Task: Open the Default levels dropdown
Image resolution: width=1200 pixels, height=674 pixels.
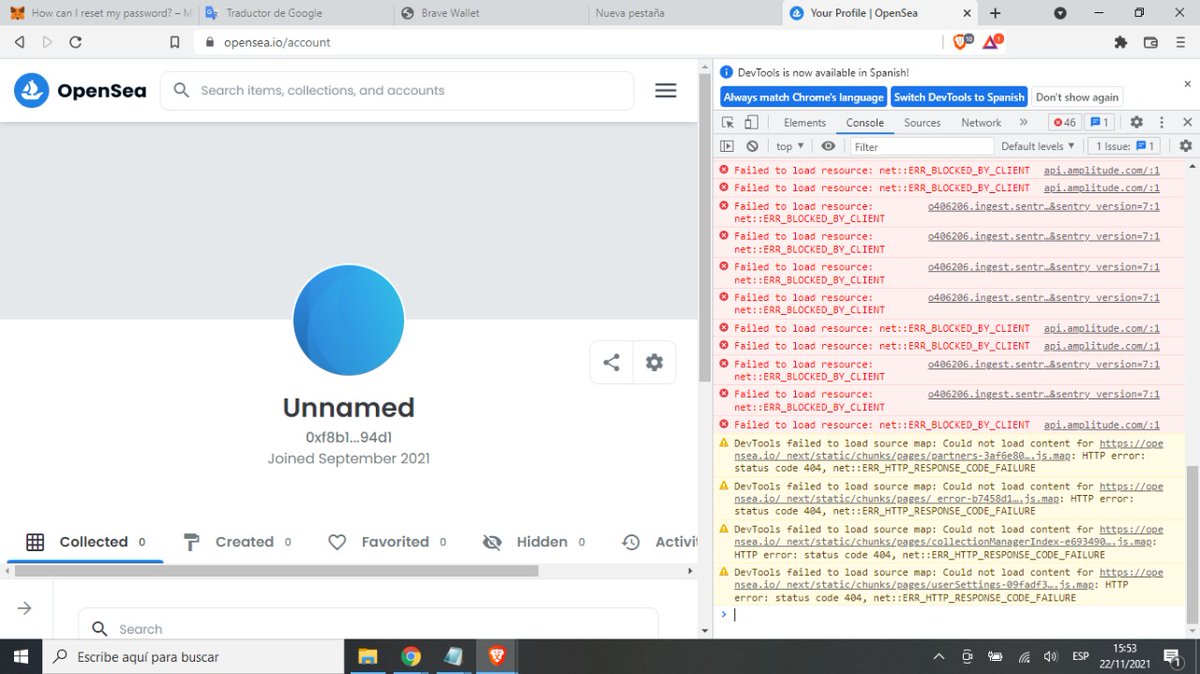Action: 1038,146
